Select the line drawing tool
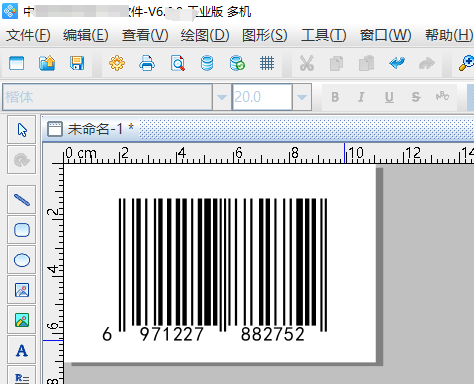The width and height of the screenshot is (474, 384). coord(22,200)
